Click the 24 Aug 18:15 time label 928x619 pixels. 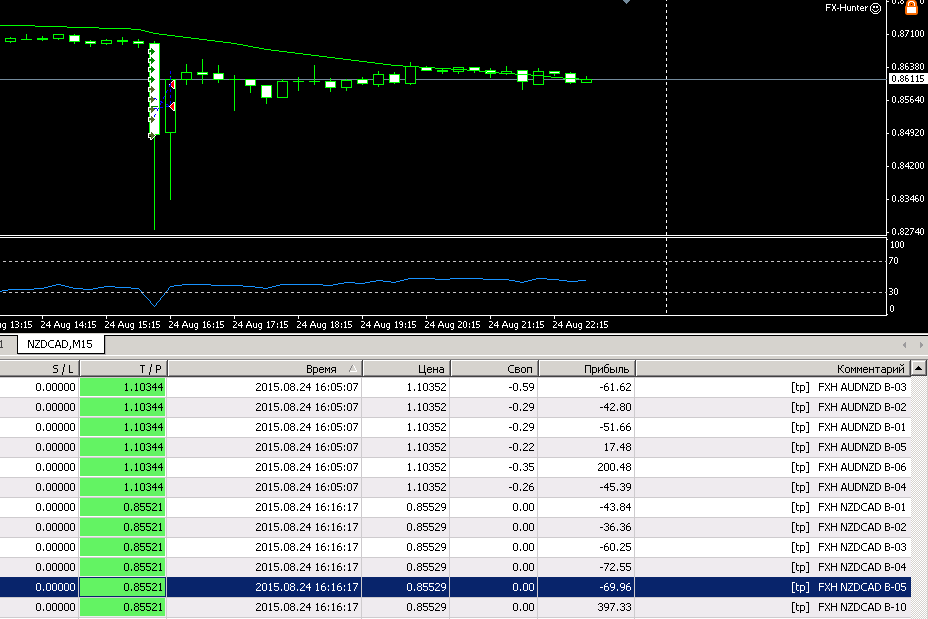(x=324, y=325)
